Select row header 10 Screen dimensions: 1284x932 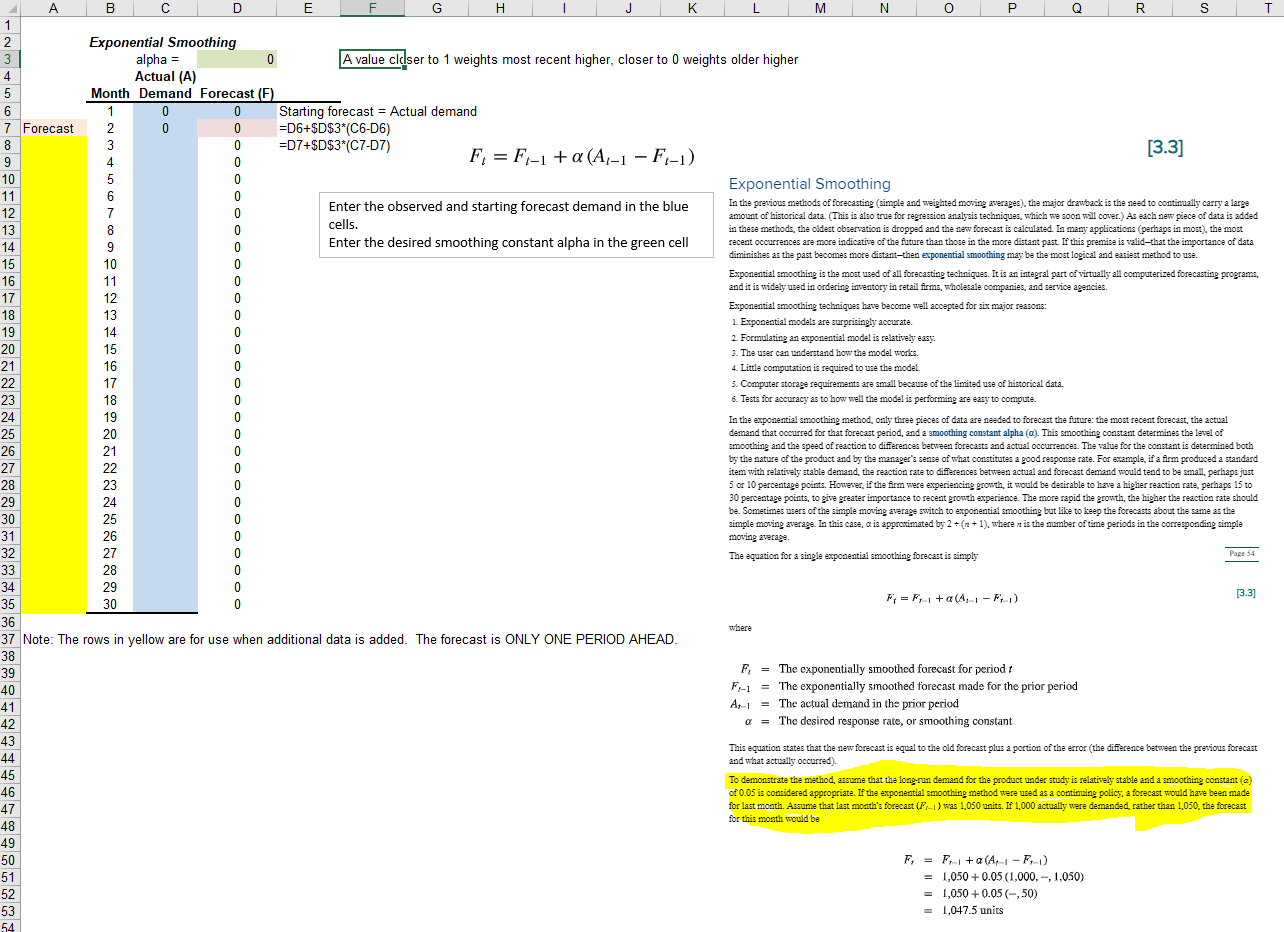[x=10, y=179]
